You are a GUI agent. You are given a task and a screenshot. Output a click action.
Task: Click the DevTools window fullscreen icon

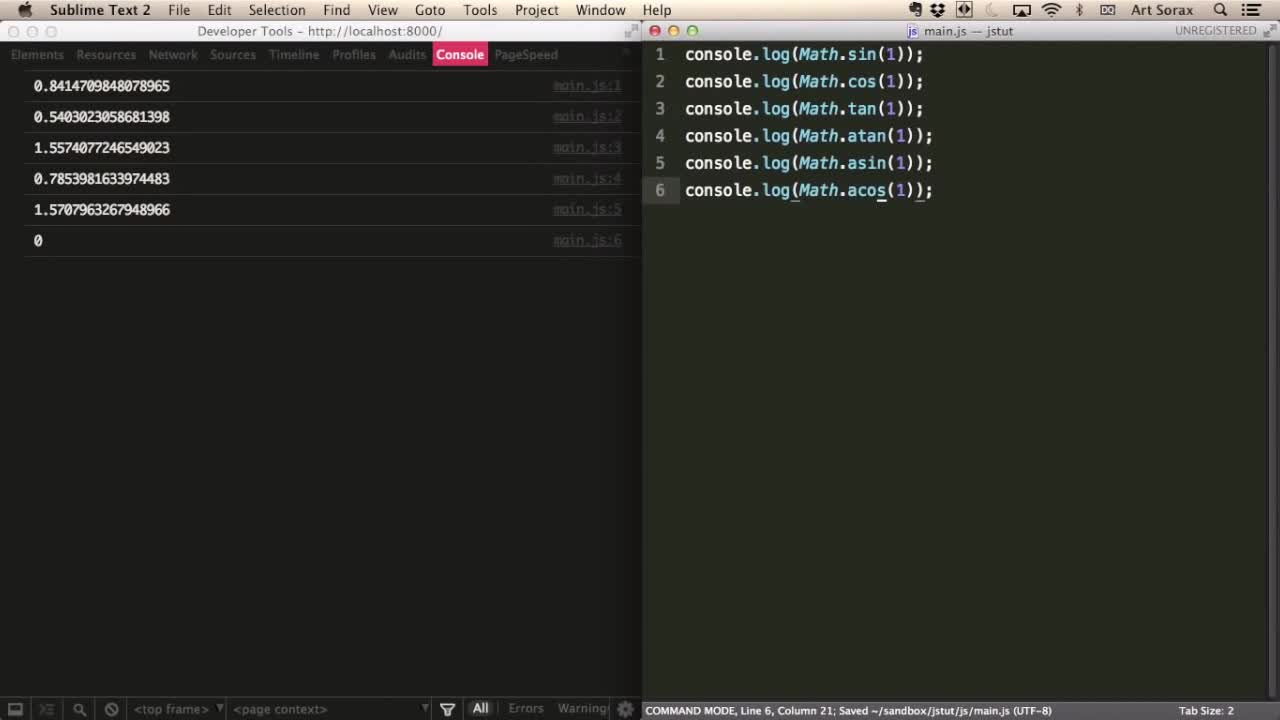631,31
